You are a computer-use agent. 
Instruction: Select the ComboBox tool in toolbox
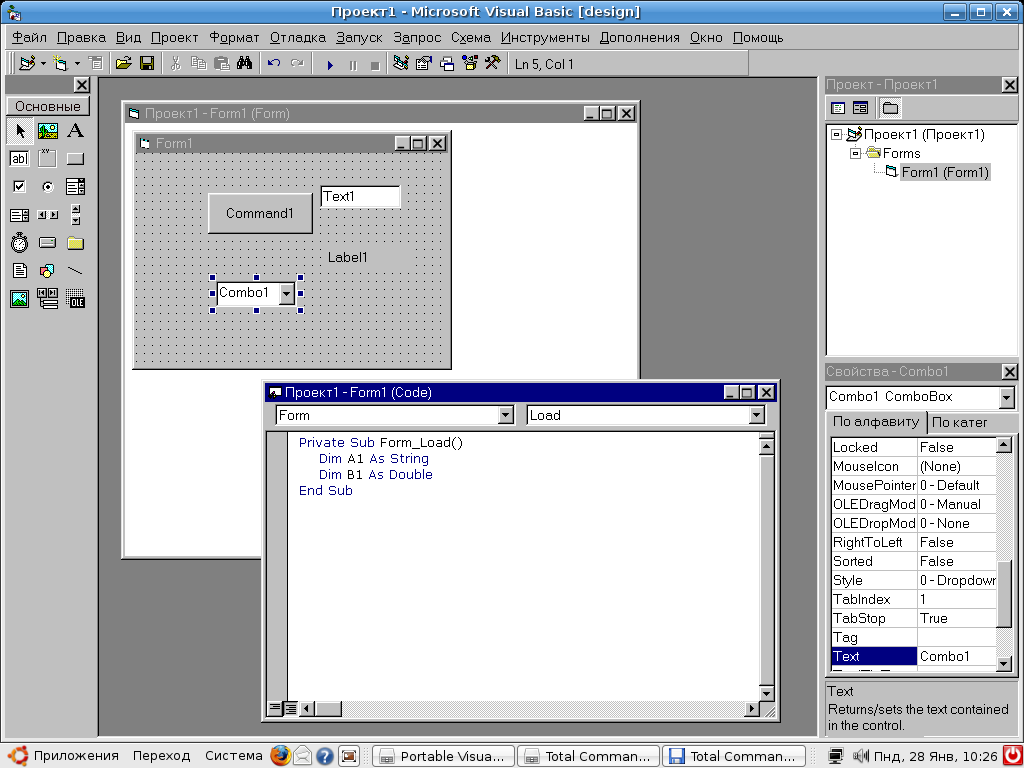click(76, 187)
